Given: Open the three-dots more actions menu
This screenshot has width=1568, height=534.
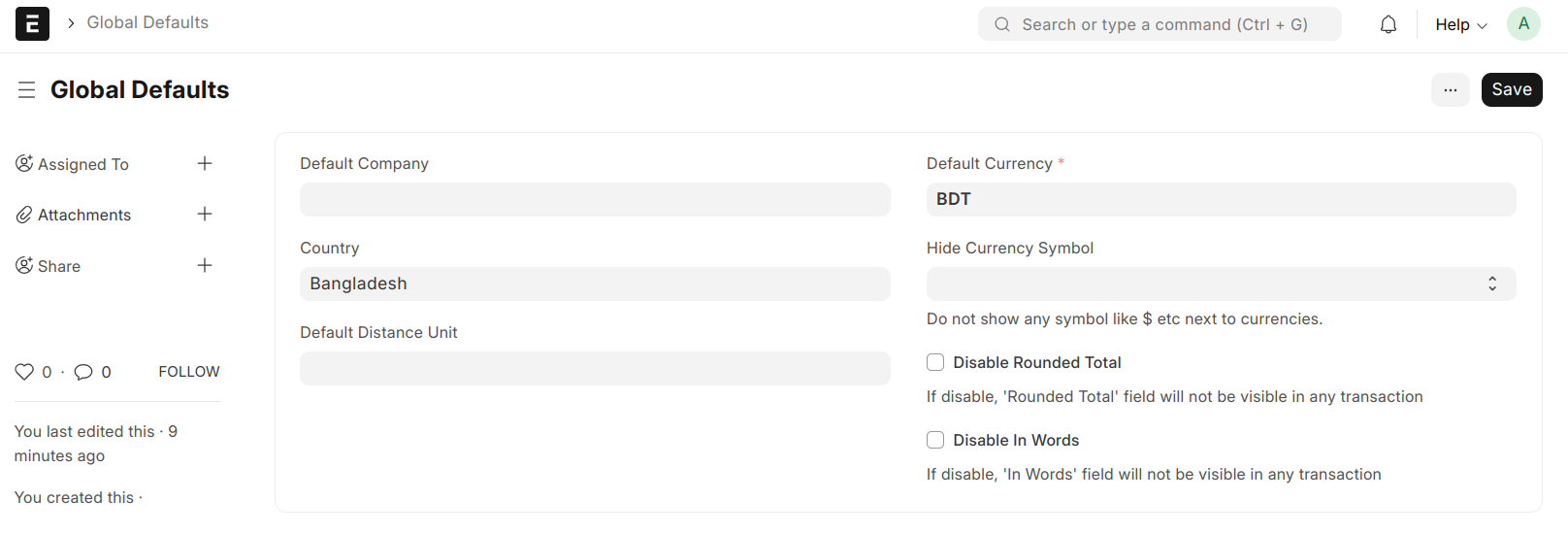Looking at the screenshot, I should (x=1451, y=89).
